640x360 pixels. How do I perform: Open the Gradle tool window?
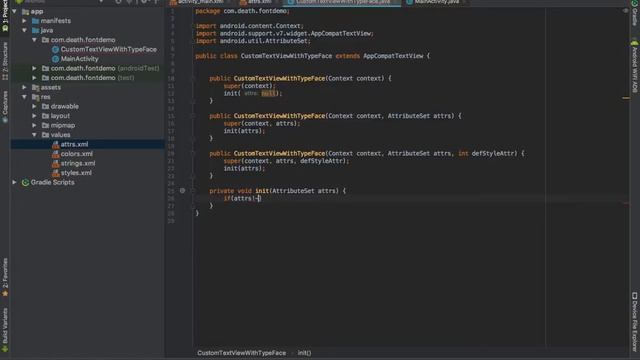(635, 12)
